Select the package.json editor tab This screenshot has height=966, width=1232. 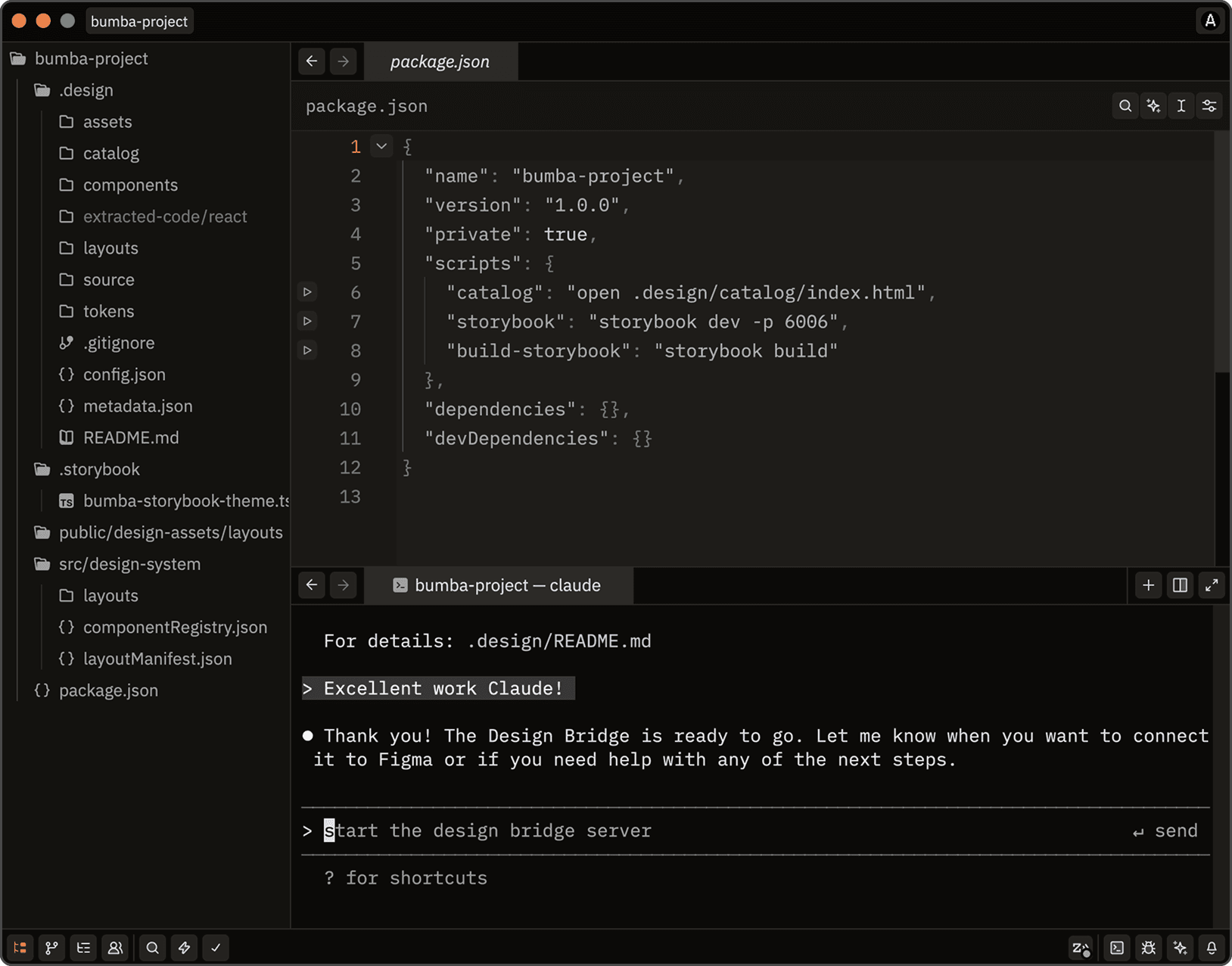pos(440,61)
